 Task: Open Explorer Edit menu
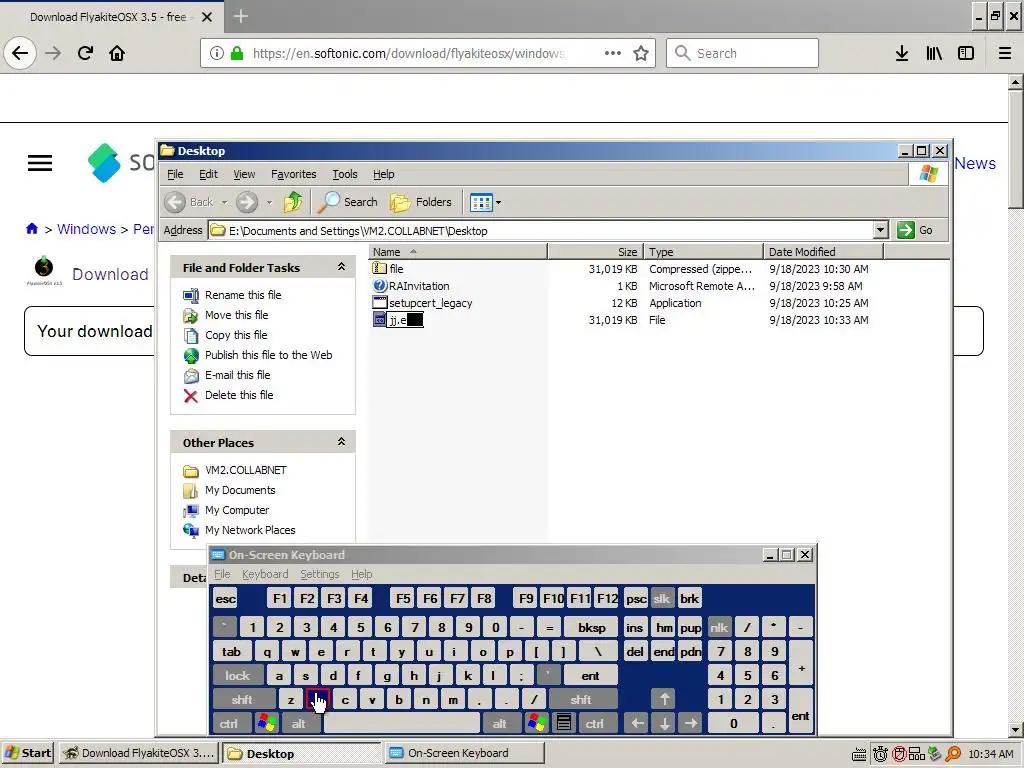208,174
